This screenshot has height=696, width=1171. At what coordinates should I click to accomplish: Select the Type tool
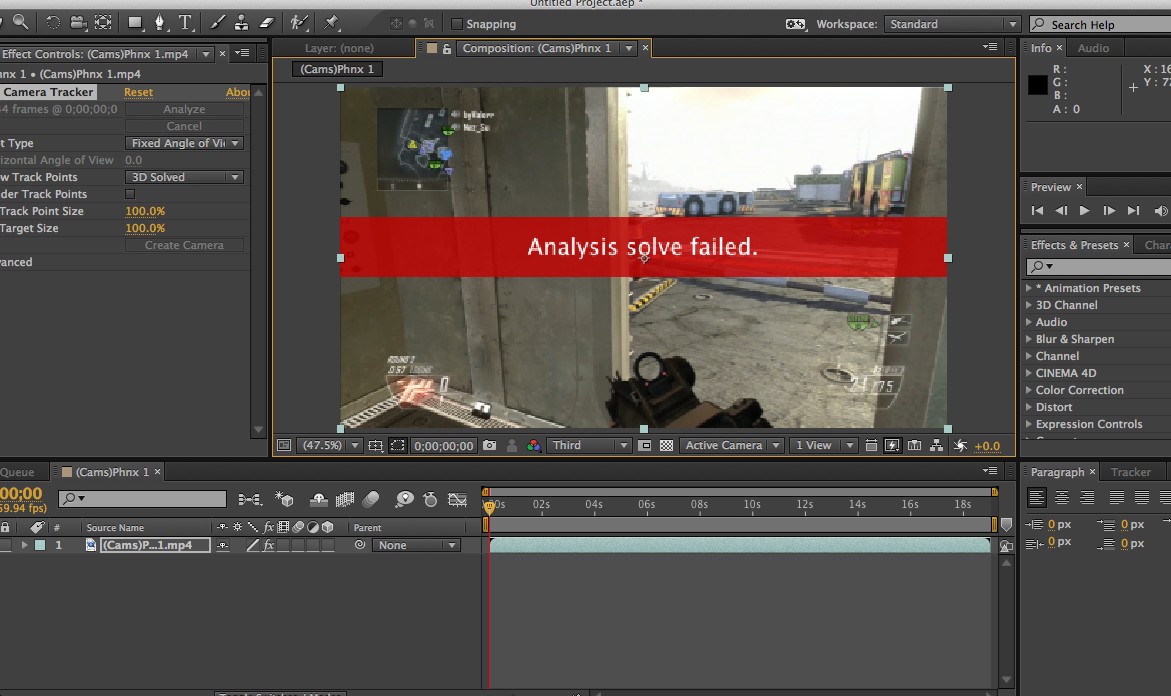[185, 22]
